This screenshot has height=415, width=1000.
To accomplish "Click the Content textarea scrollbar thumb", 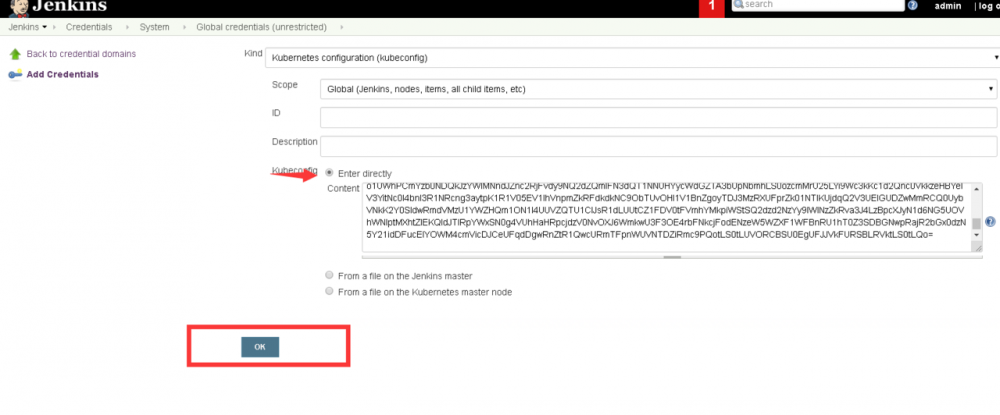I will click(x=976, y=223).
